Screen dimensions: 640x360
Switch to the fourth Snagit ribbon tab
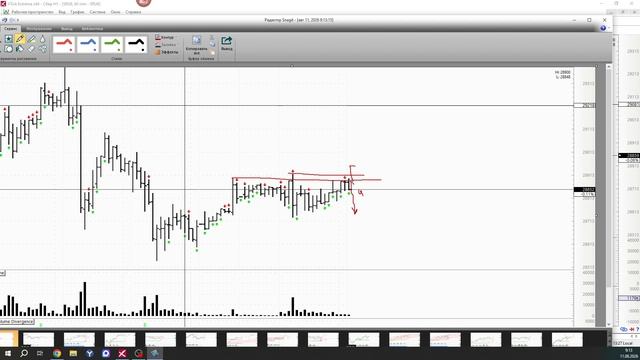92,29
